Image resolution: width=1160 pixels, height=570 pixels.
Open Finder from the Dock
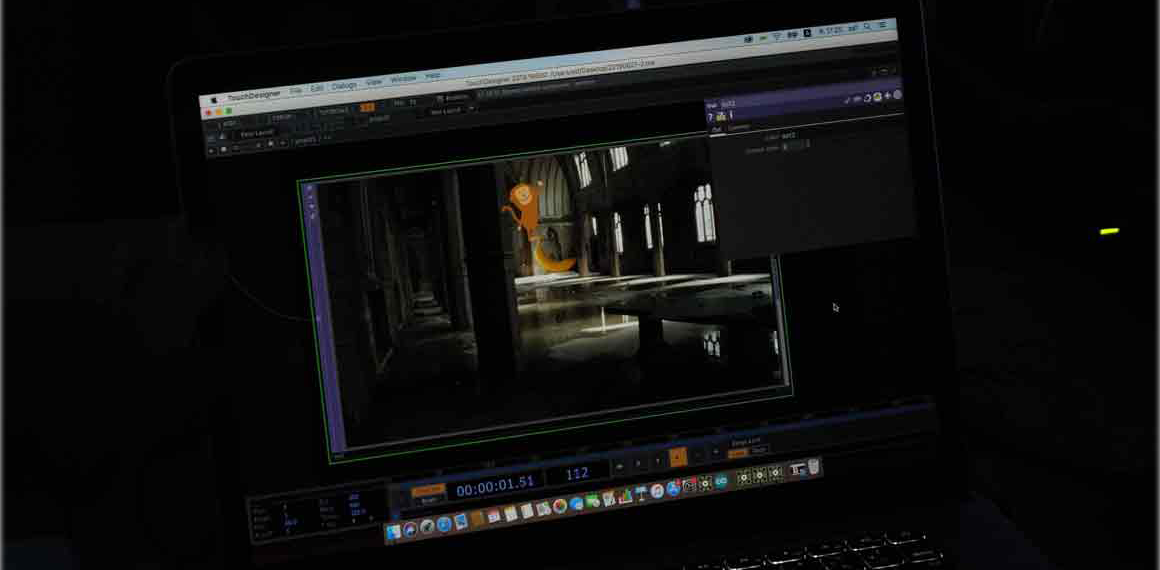tap(394, 532)
